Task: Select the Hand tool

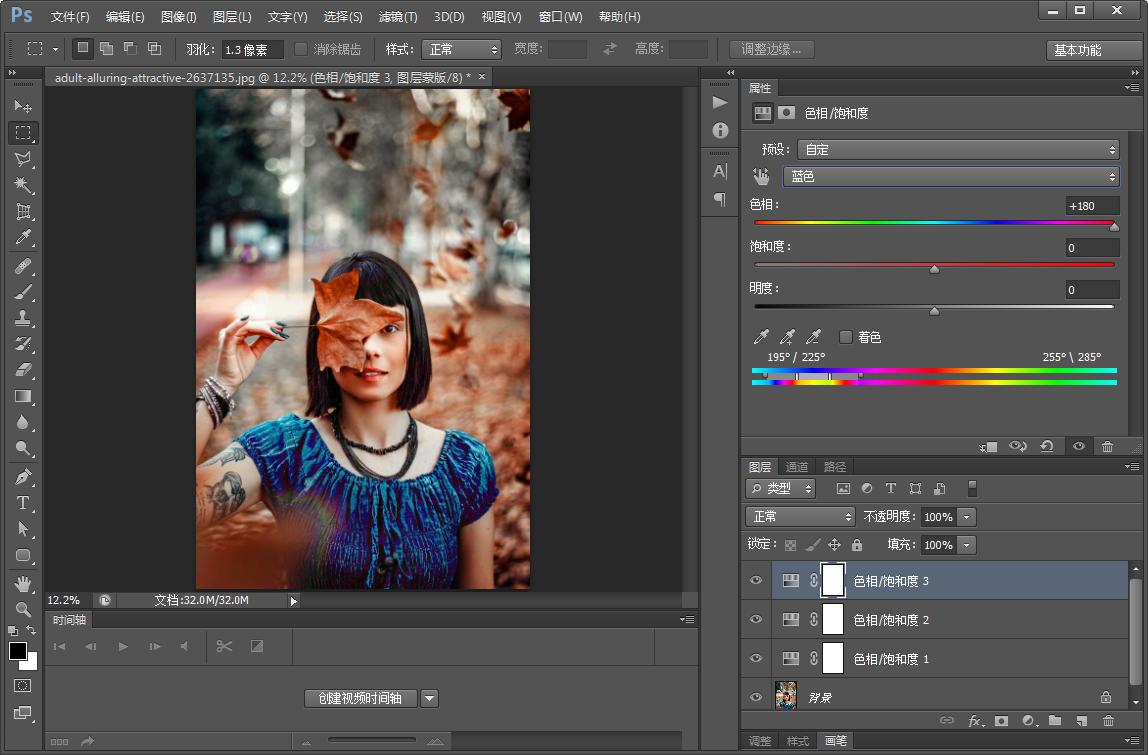Action: 23,583
